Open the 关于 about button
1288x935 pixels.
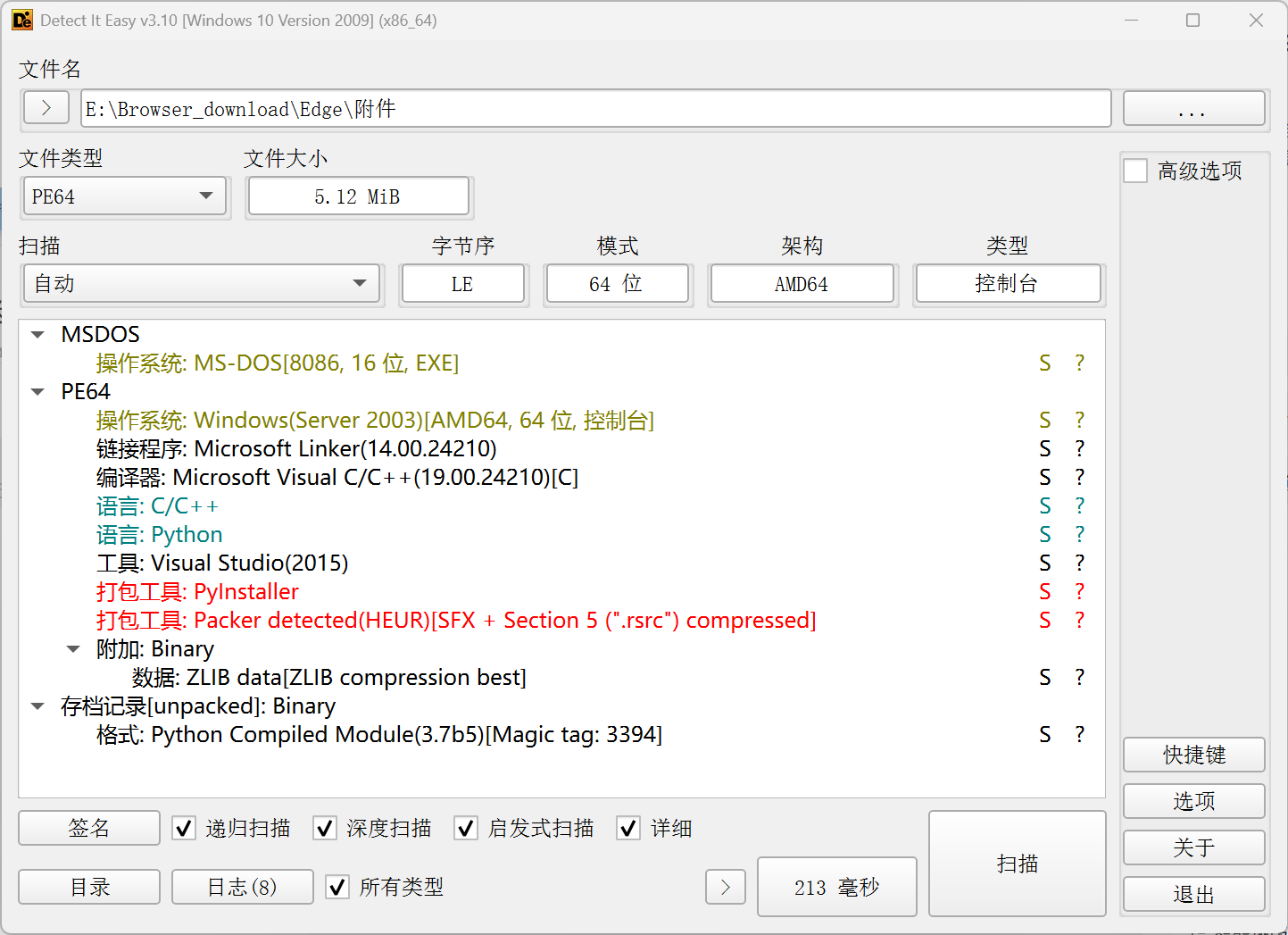pyautogui.click(x=1194, y=847)
